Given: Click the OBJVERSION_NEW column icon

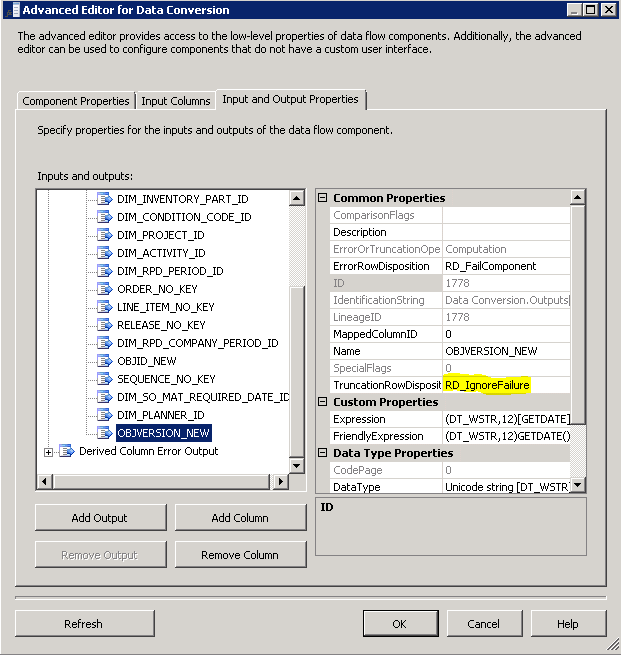Looking at the screenshot, I should tap(105, 433).
